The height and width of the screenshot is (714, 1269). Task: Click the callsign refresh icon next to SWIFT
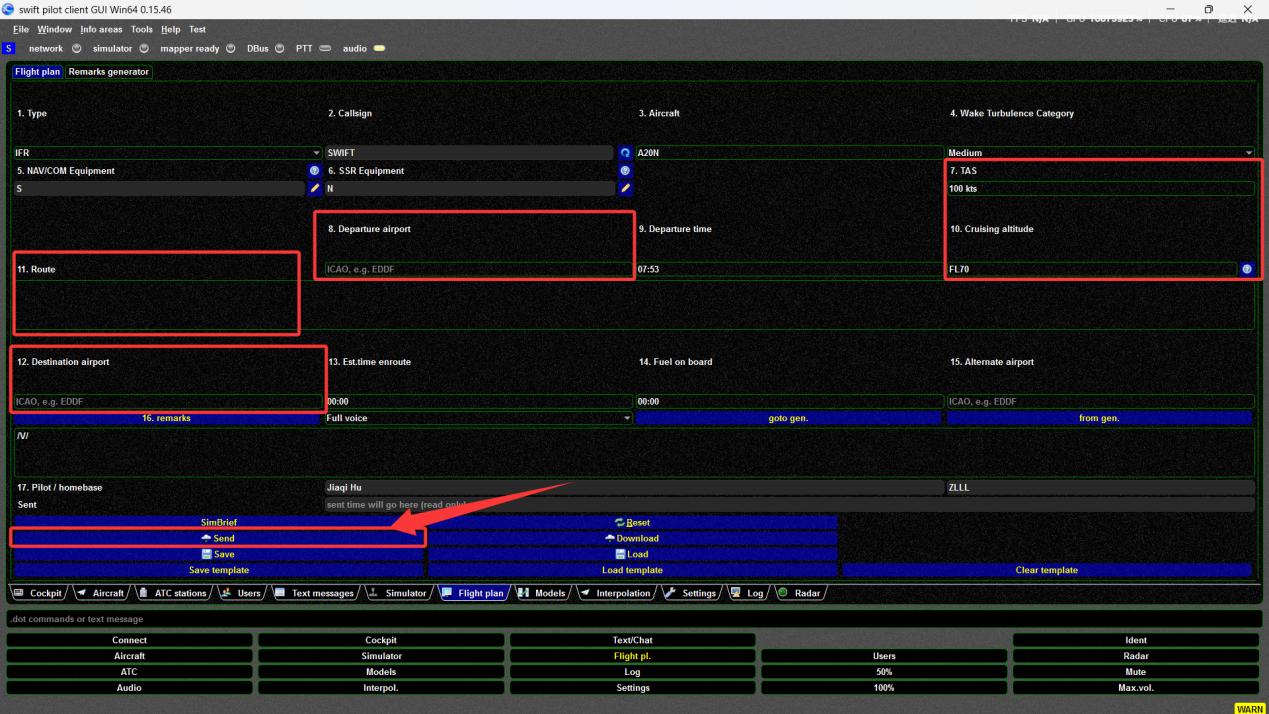point(626,153)
